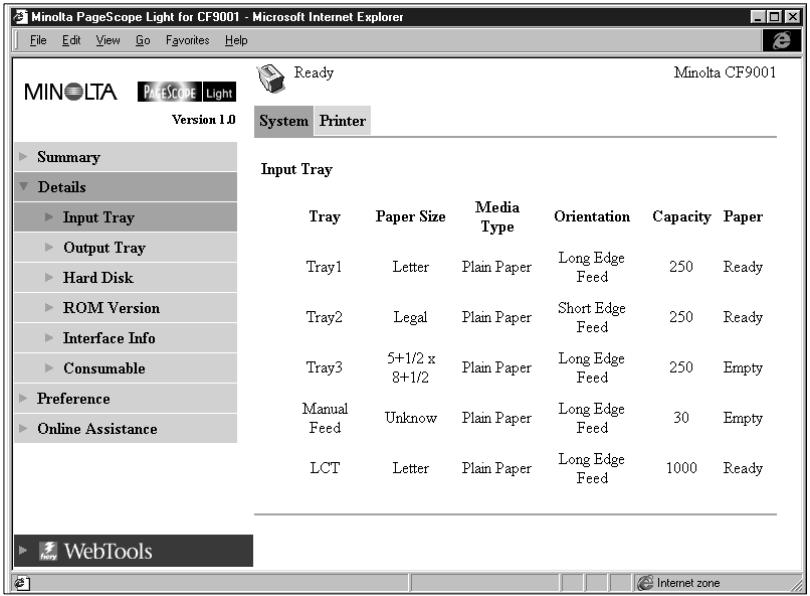Expand the Summary arrow

click(23, 156)
